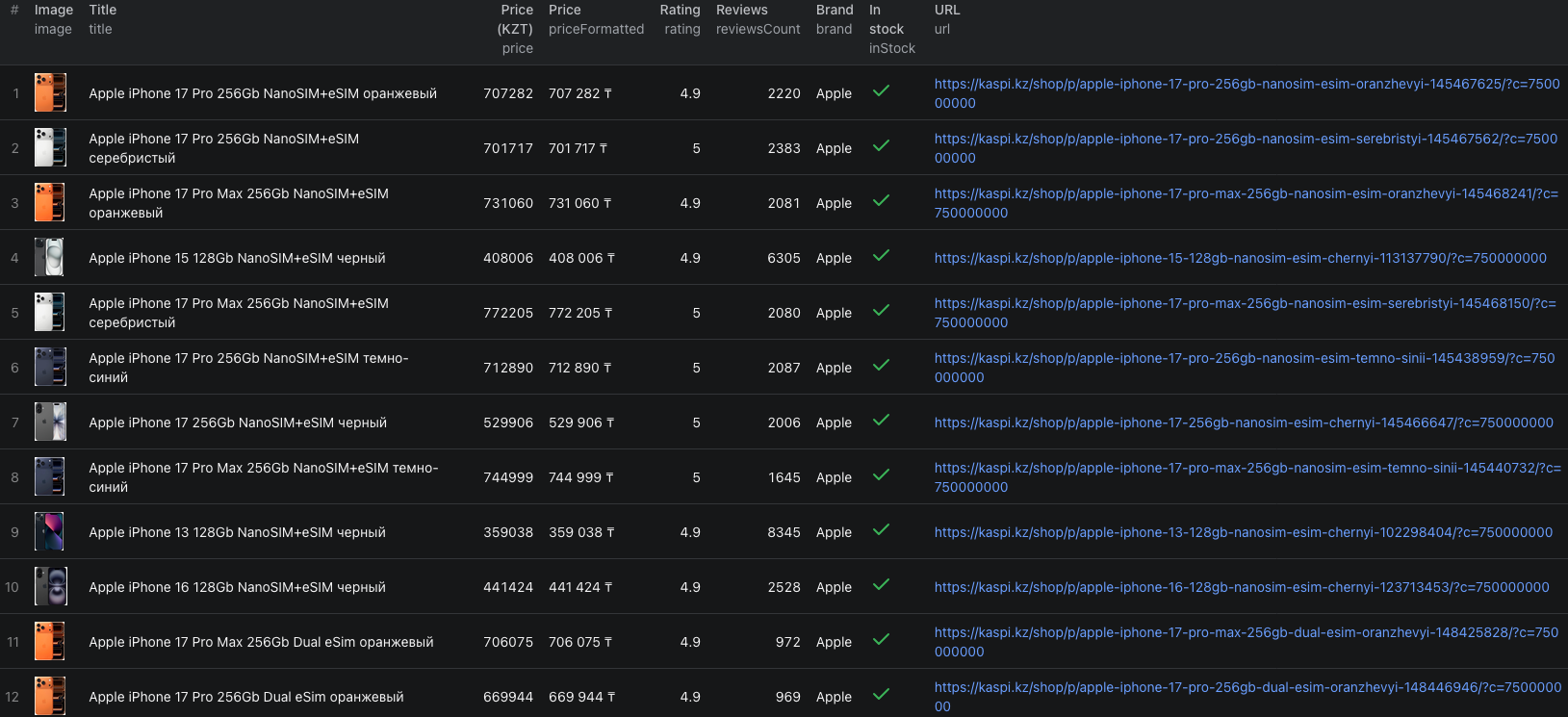The width and height of the screenshot is (1568, 717).
Task: Select the formatted price "772 205 ₸"
Action: click(x=580, y=313)
